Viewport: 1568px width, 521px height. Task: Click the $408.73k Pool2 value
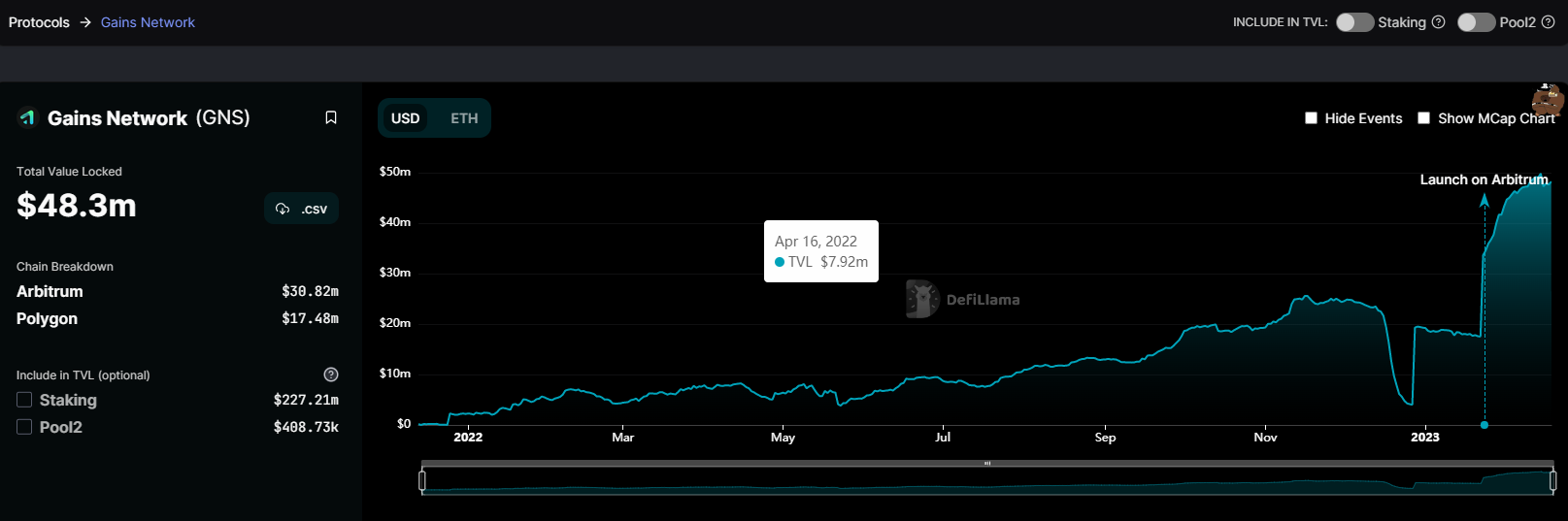click(306, 427)
